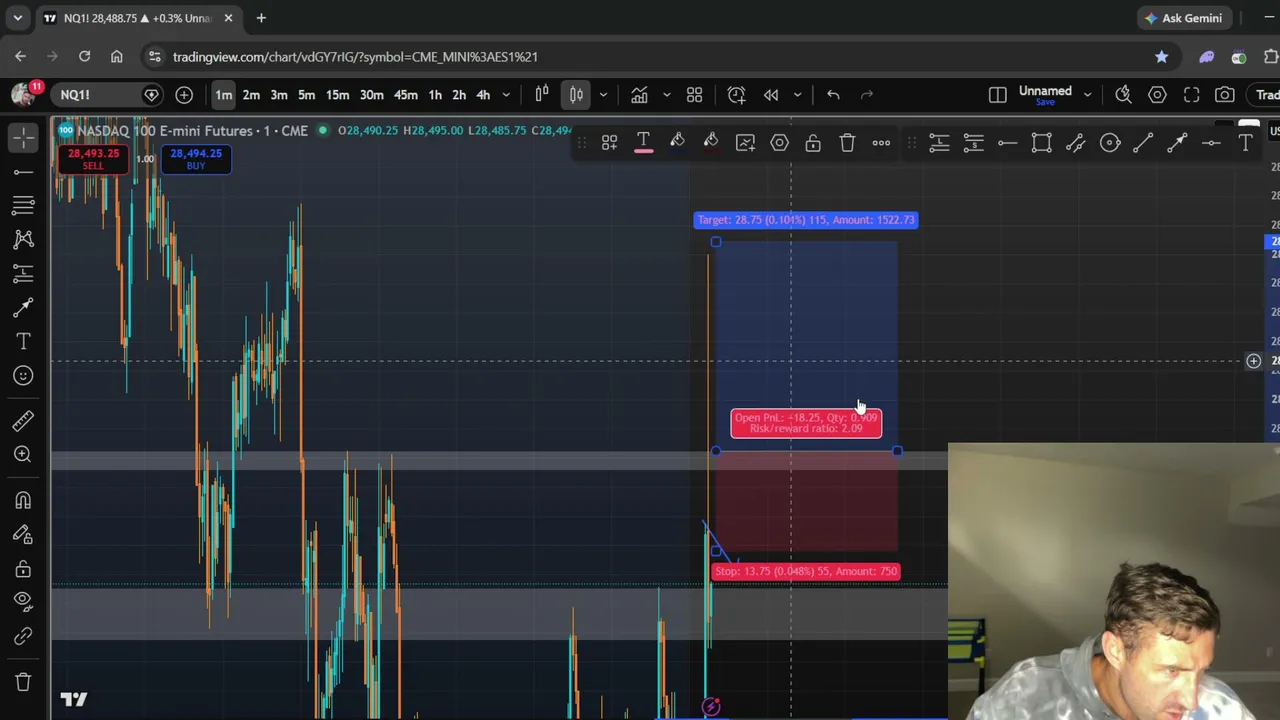Switch to 3m timeframe

[279, 95]
